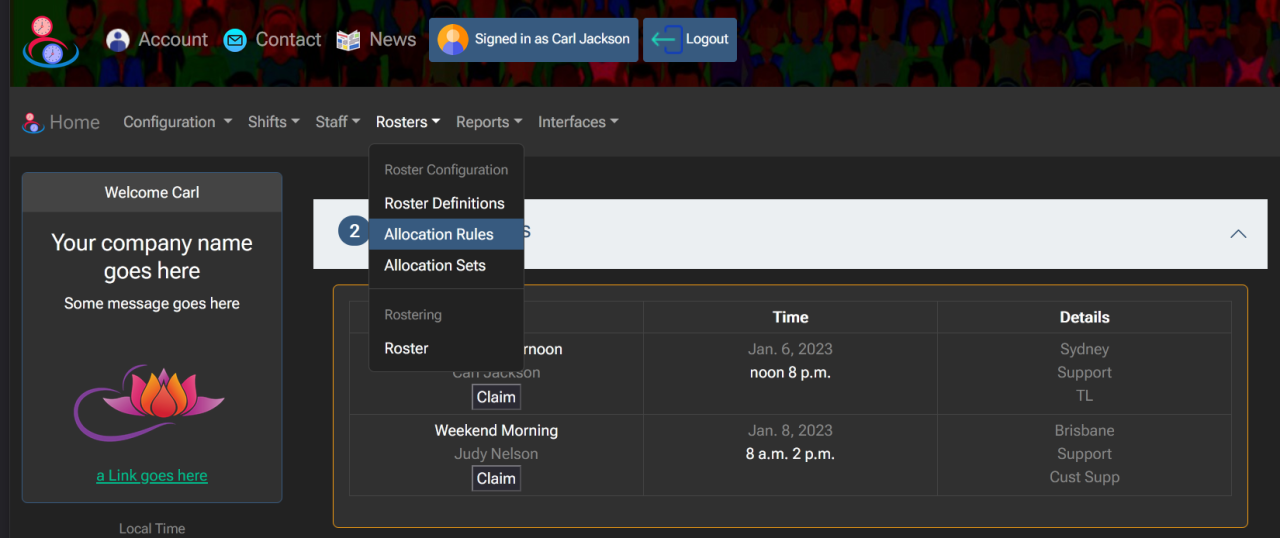Select Allocation Sets menu entry
1280x538 pixels.
pyautogui.click(x=435, y=265)
